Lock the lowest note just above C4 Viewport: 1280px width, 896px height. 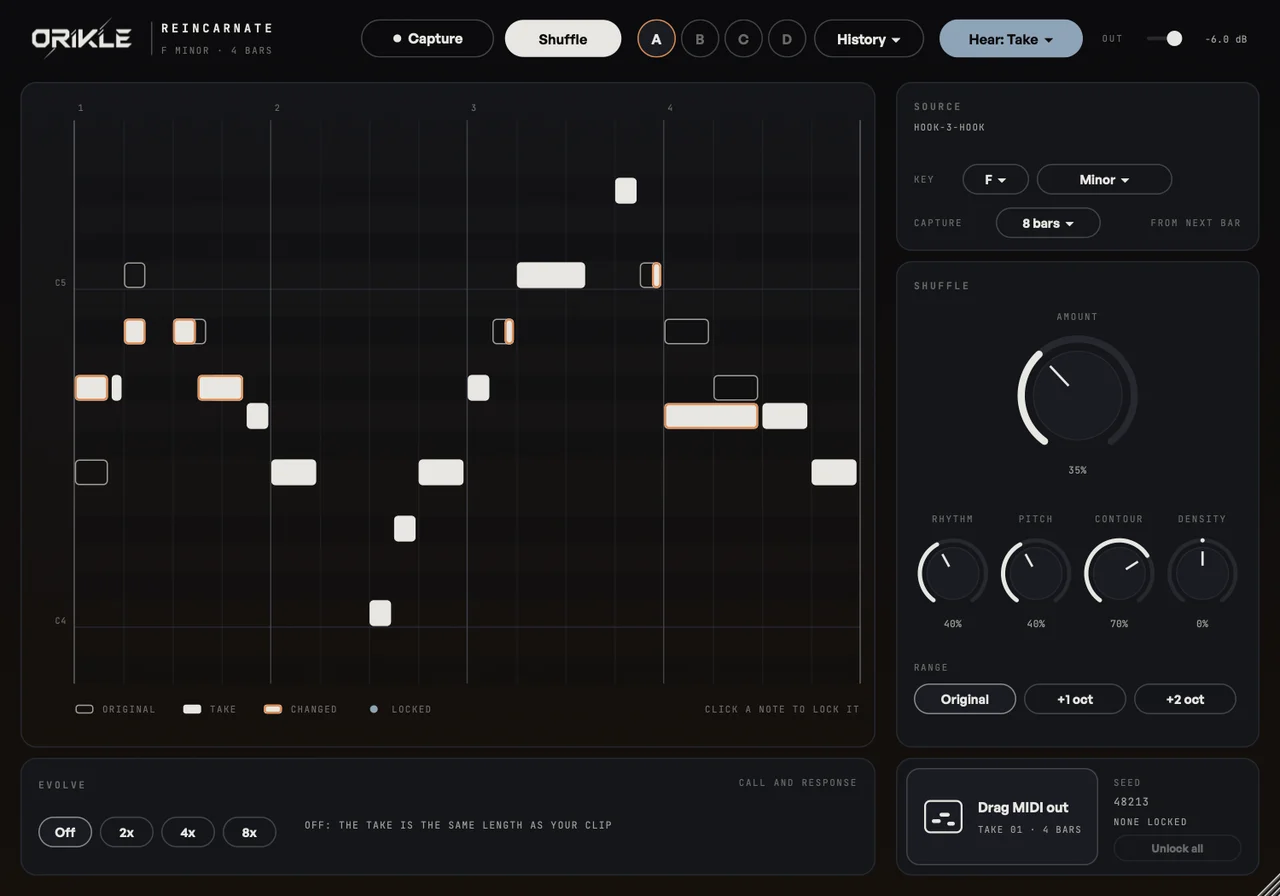point(380,613)
